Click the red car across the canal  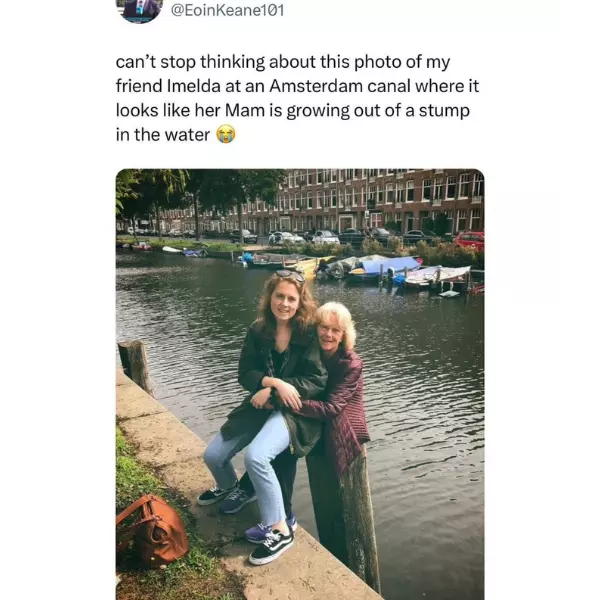click(x=469, y=240)
